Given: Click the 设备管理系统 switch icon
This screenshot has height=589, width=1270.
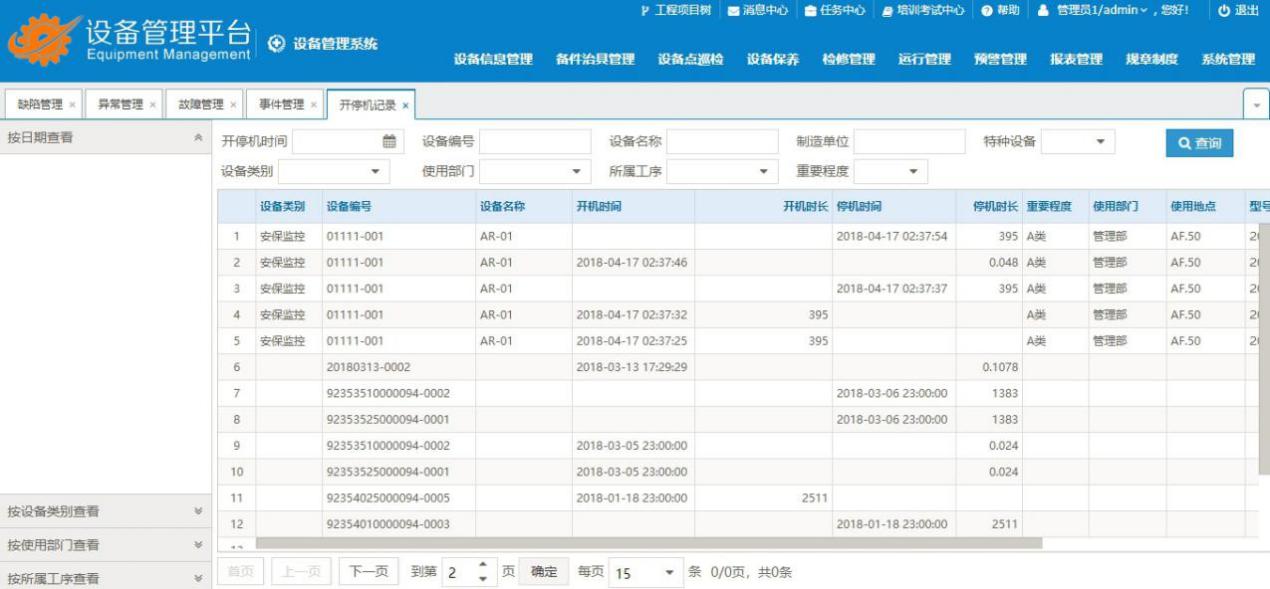Looking at the screenshot, I should point(276,45).
